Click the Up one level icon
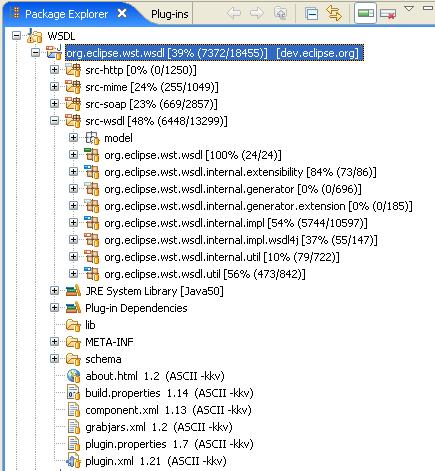The image size is (435, 471). pyautogui.click(x=280, y=13)
